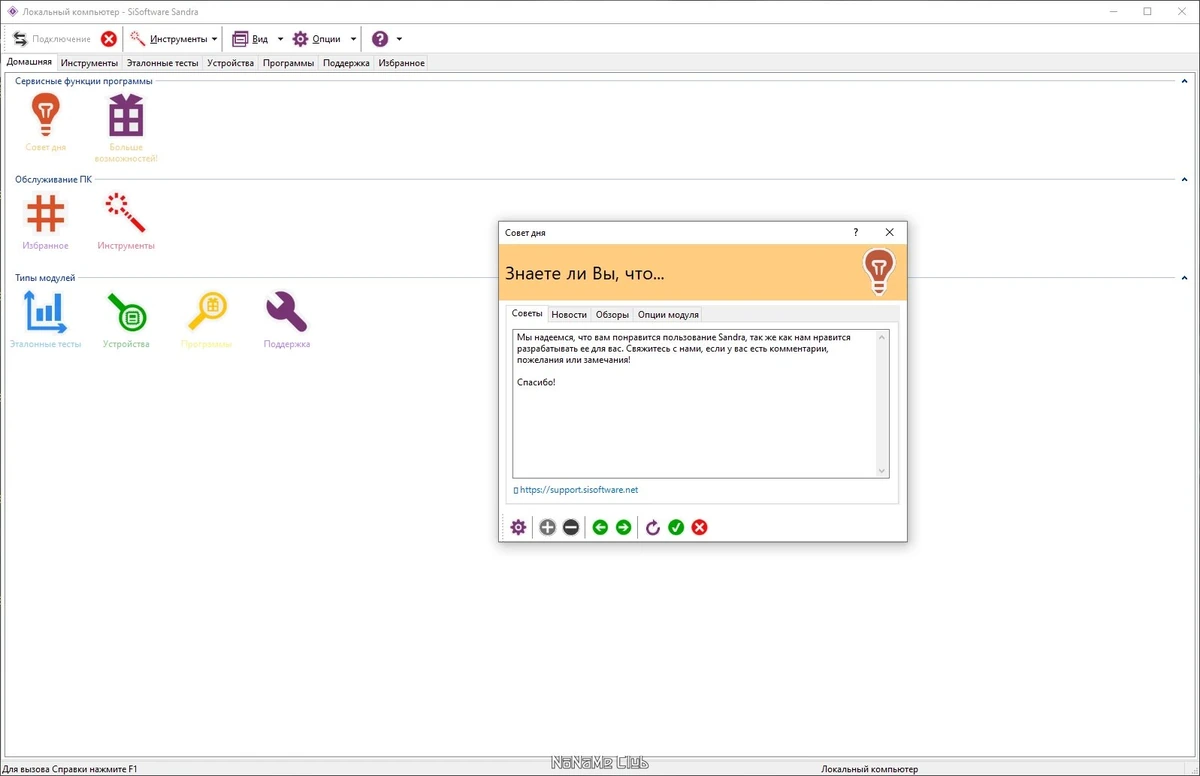The width and height of the screenshot is (1200, 776).
Task: Open the Больше возможностей gift icon
Action: (x=126, y=115)
